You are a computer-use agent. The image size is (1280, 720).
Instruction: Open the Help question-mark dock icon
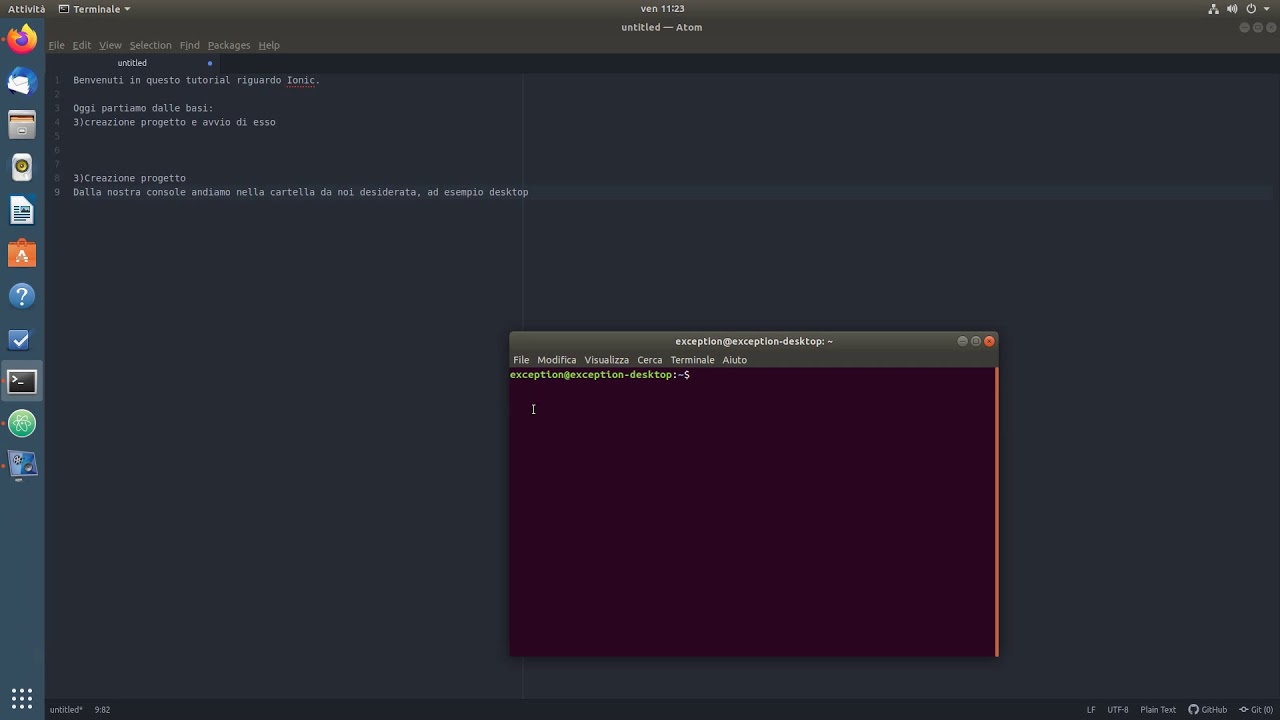click(x=22, y=296)
